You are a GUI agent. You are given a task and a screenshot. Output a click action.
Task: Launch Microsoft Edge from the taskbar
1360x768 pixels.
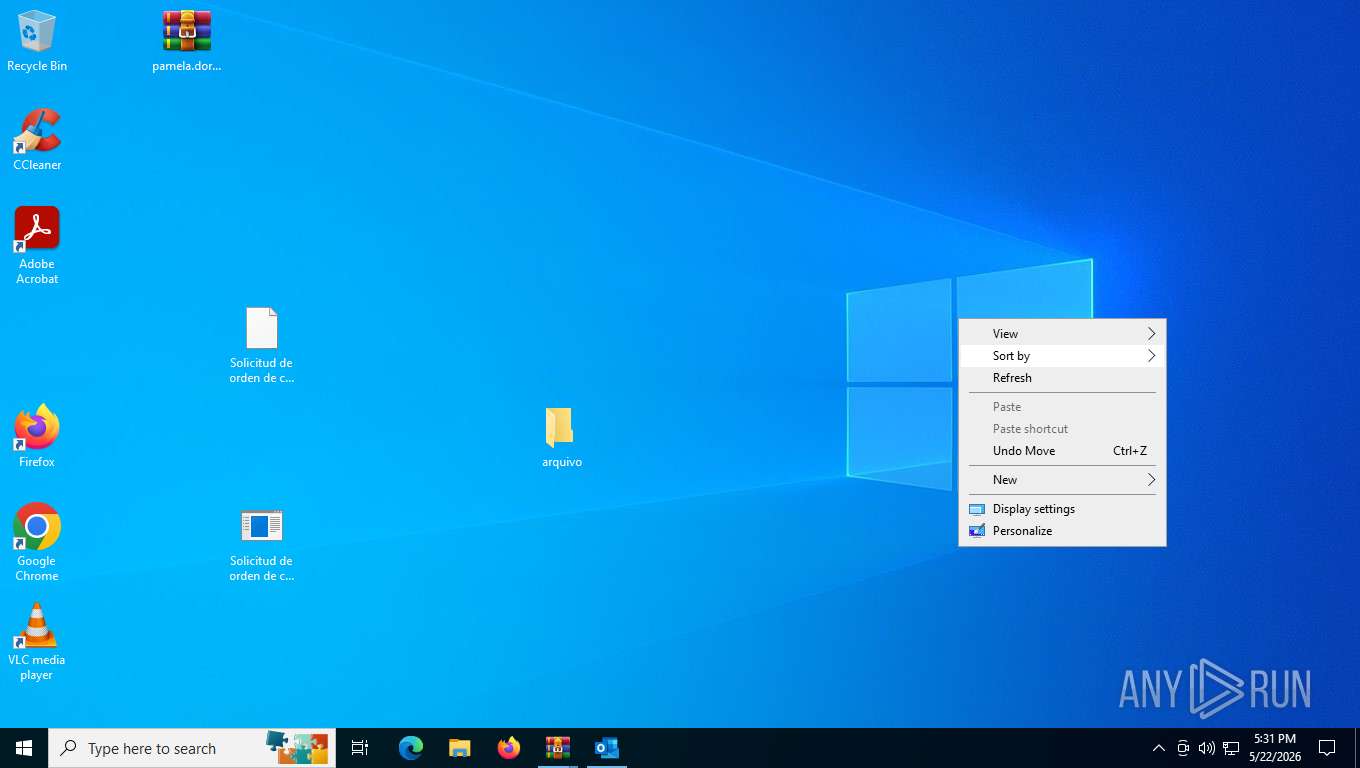click(411, 748)
